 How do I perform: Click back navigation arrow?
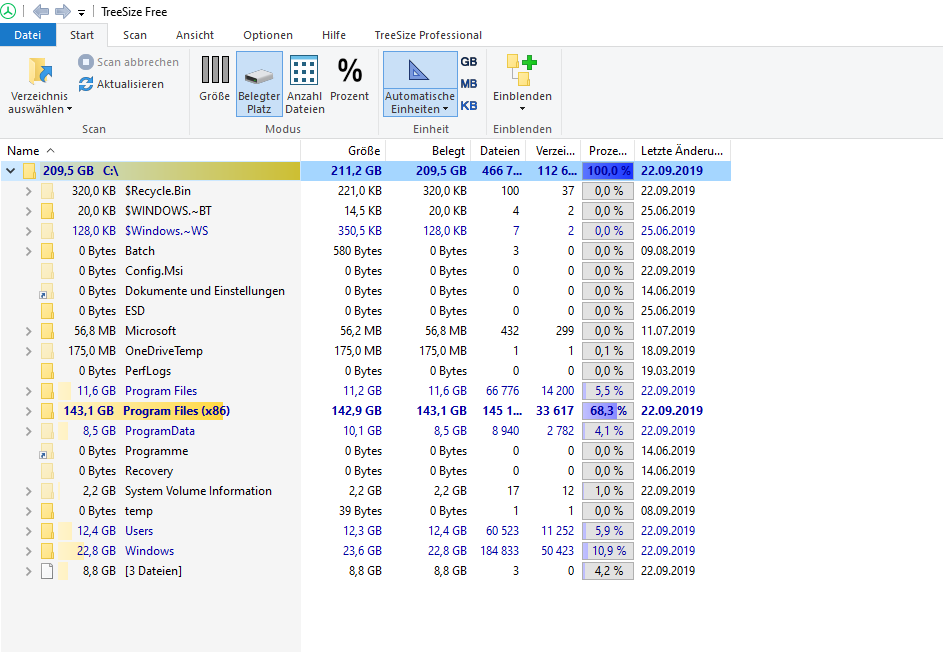click(x=41, y=11)
